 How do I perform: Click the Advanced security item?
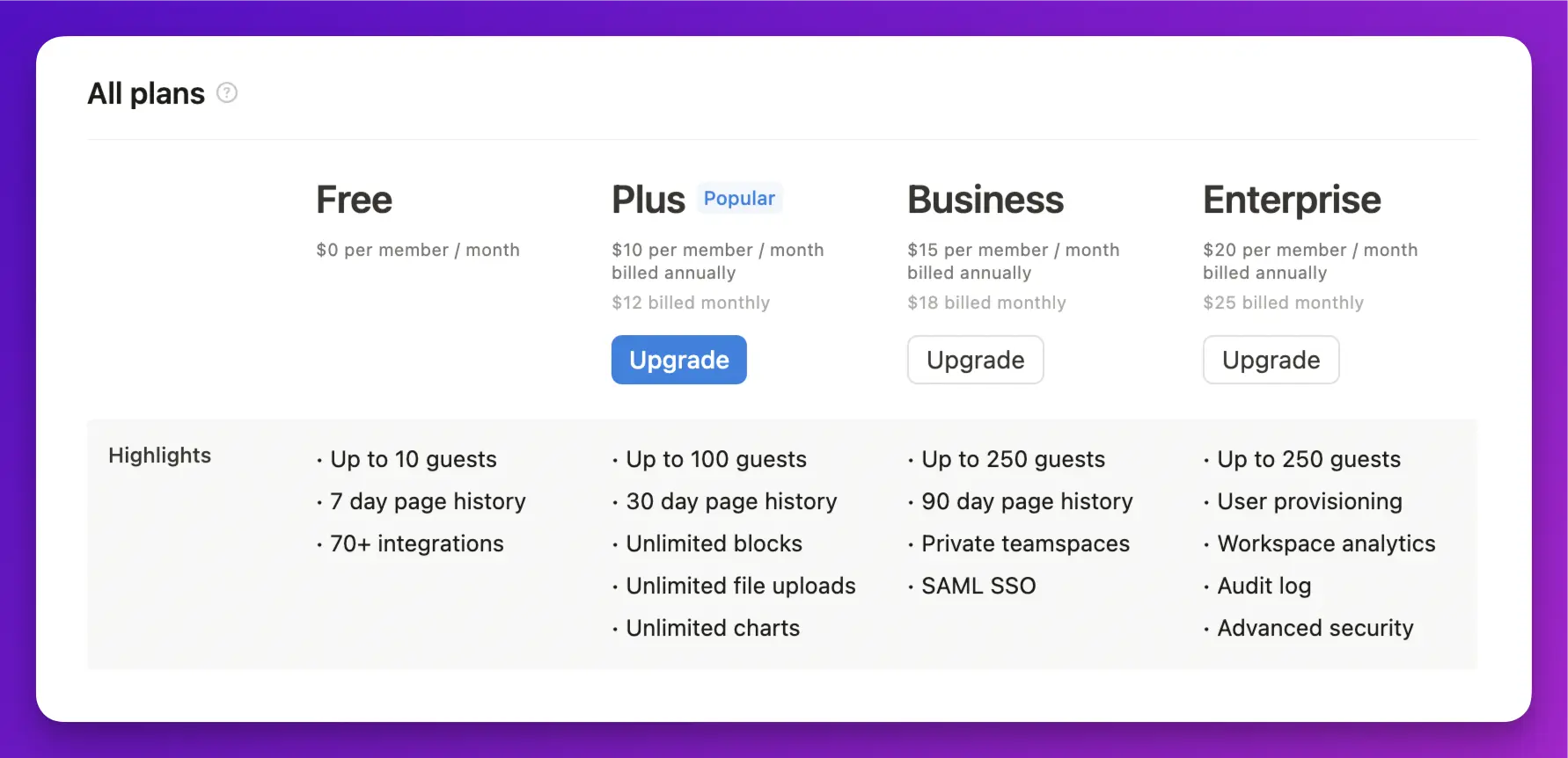[1315, 628]
